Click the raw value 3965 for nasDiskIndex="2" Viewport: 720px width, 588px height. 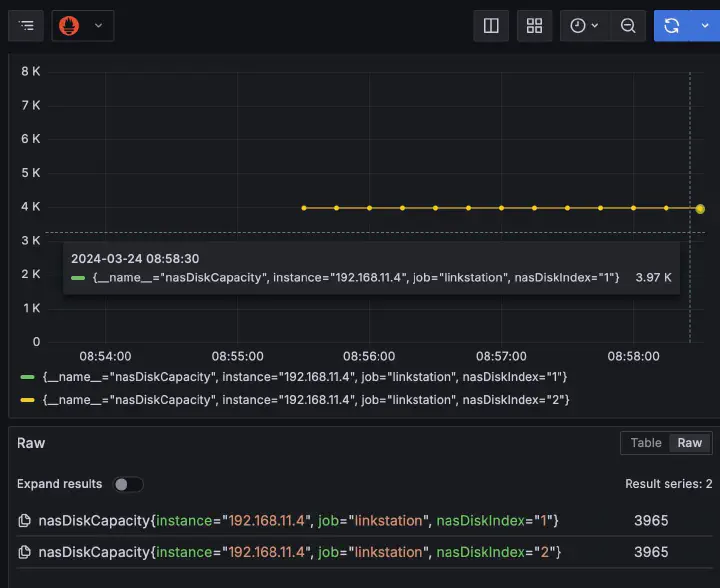tap(651, 552)
